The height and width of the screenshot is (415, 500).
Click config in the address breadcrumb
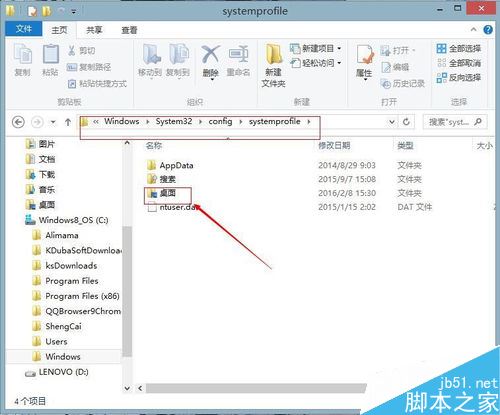tap(220, 121)
